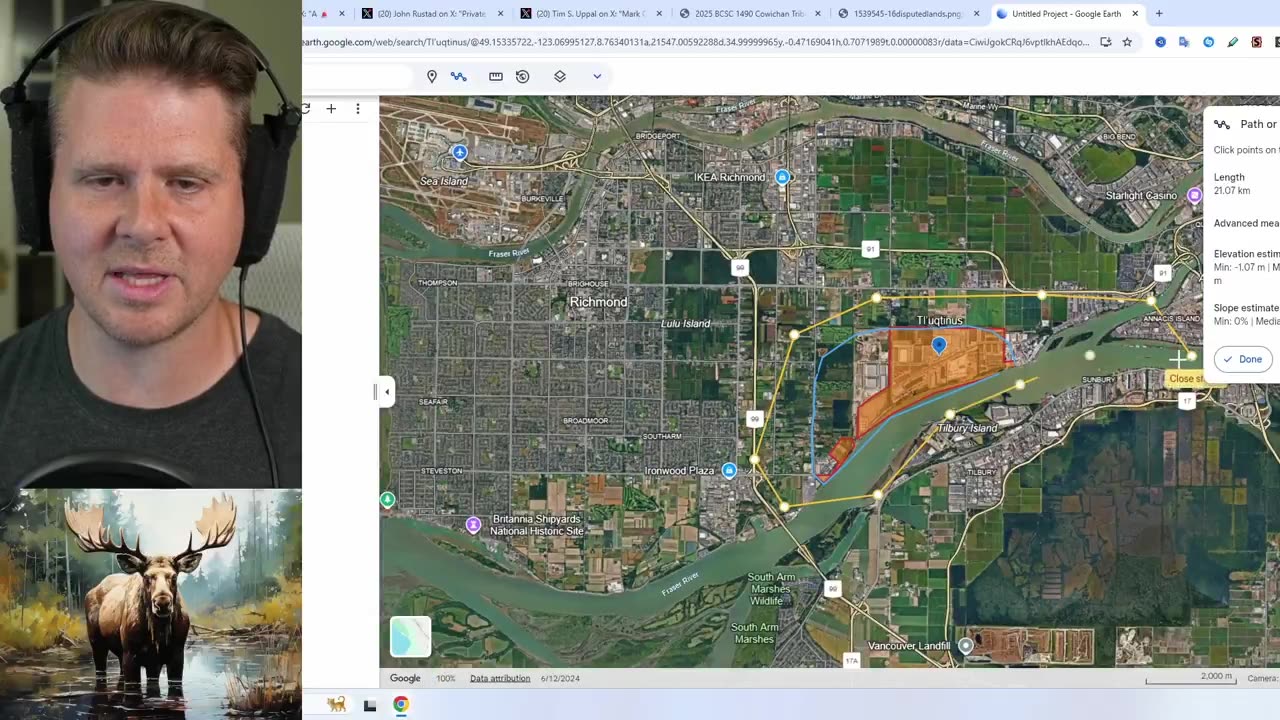Screen dimensions: 1280x720
Task: Activate the Measure distance ruler tool
Action: [496, 77]
